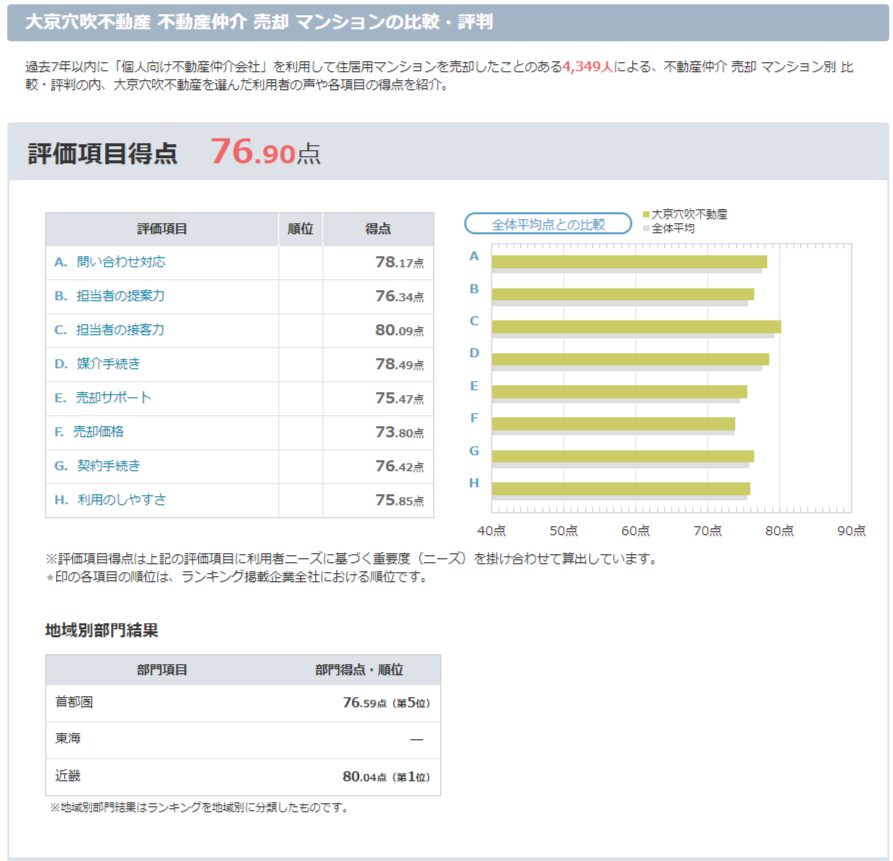
Task: Click the 全体平均点との比較 button
Action: click(548, 224)
